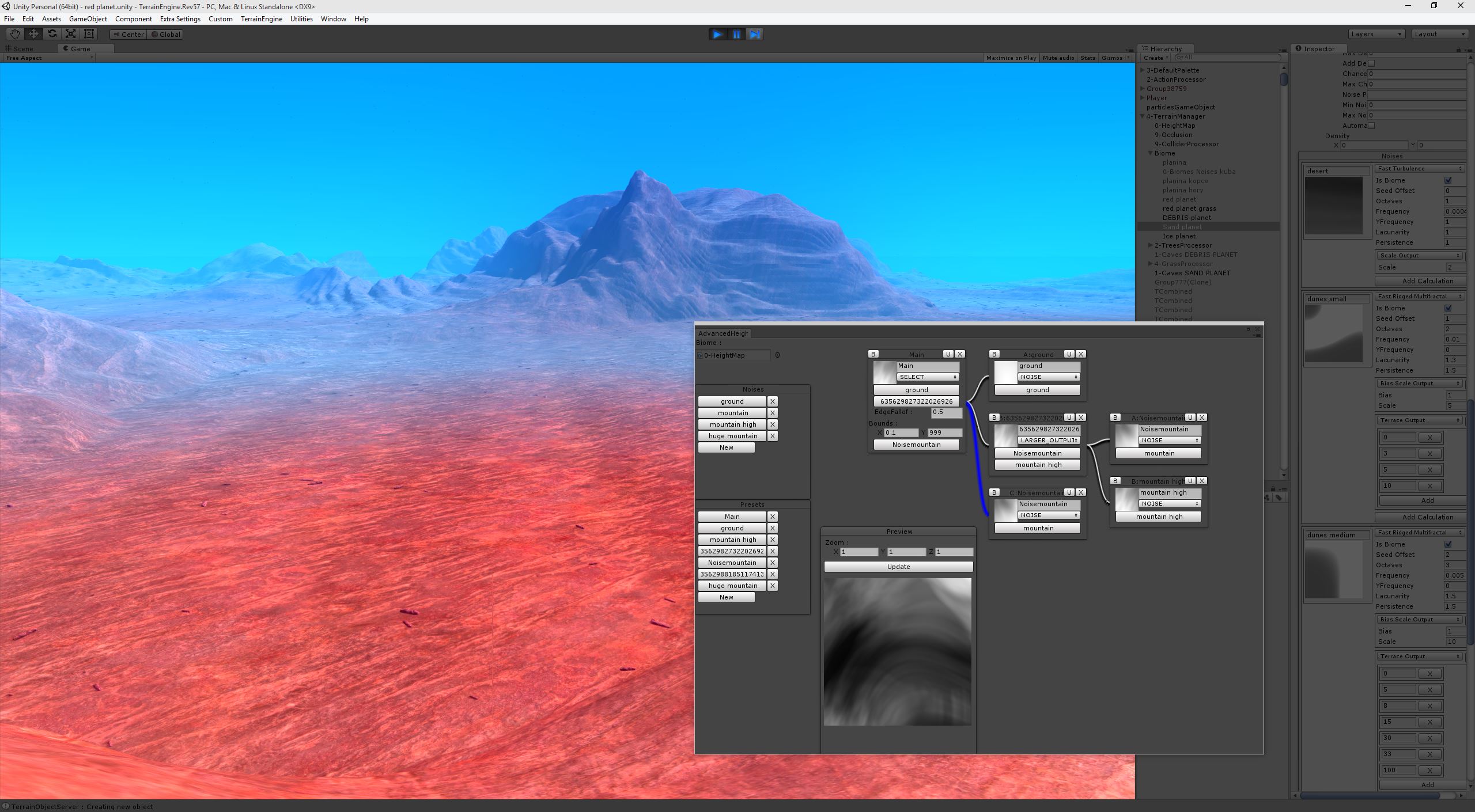Click the Custom menu item in menu bar
This screenshot has height=812, width=1475.
click(219, 19)
